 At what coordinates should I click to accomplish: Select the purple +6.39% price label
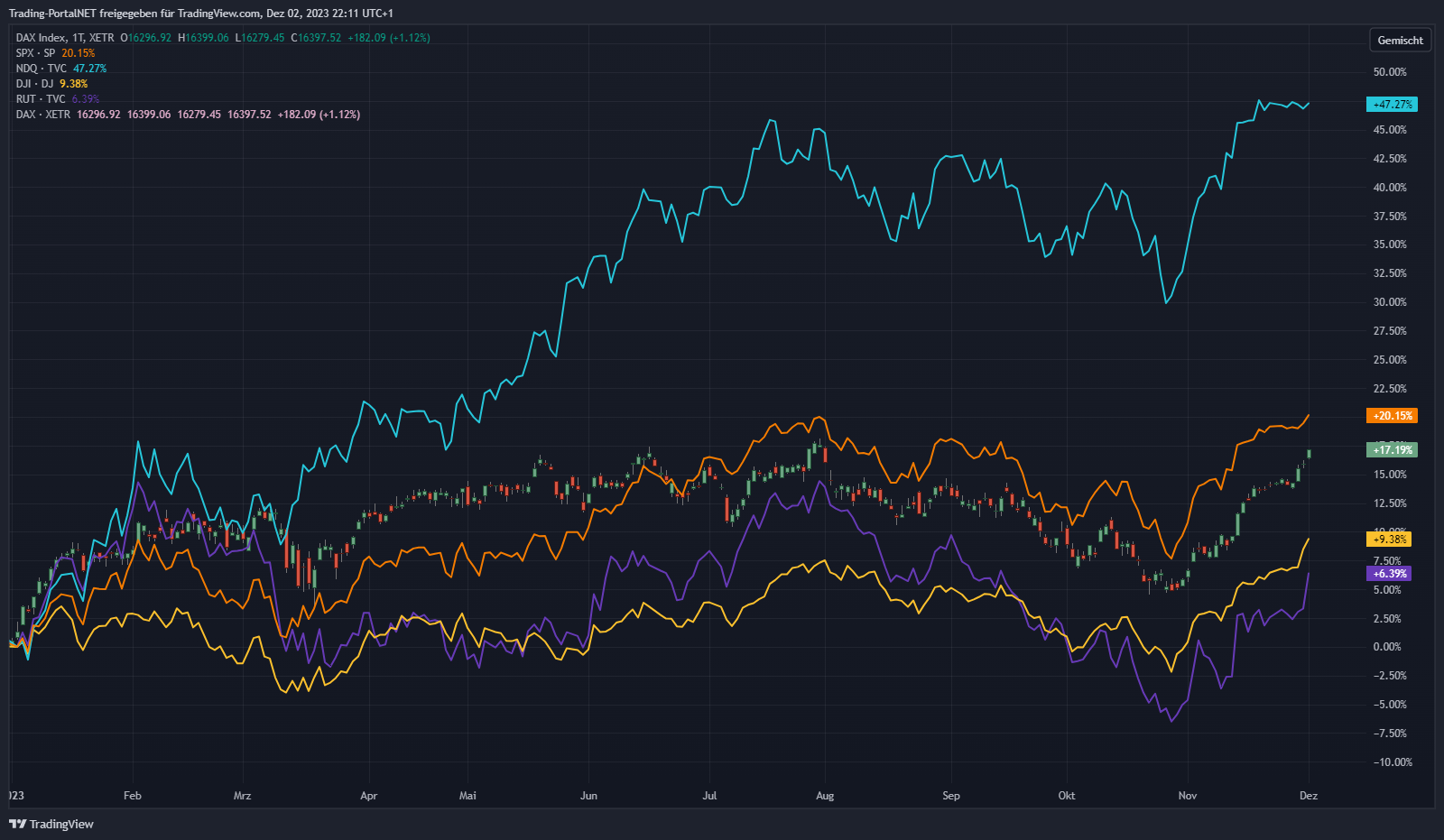click(x=1389, y=574)
